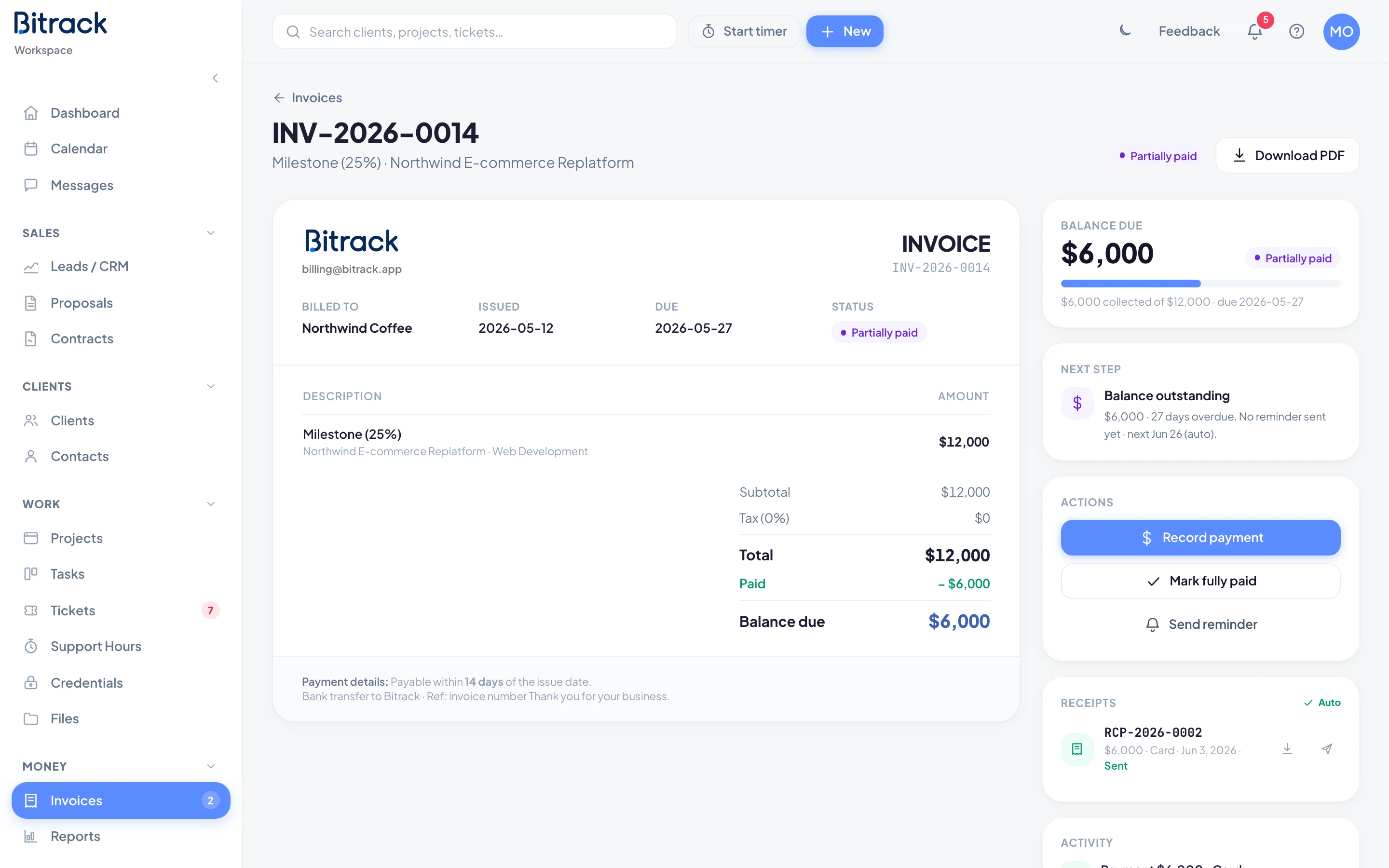Send receipt RCP-2026-0002 via paper-plane icon
1389x868 pixels.
coord(1326,748)
